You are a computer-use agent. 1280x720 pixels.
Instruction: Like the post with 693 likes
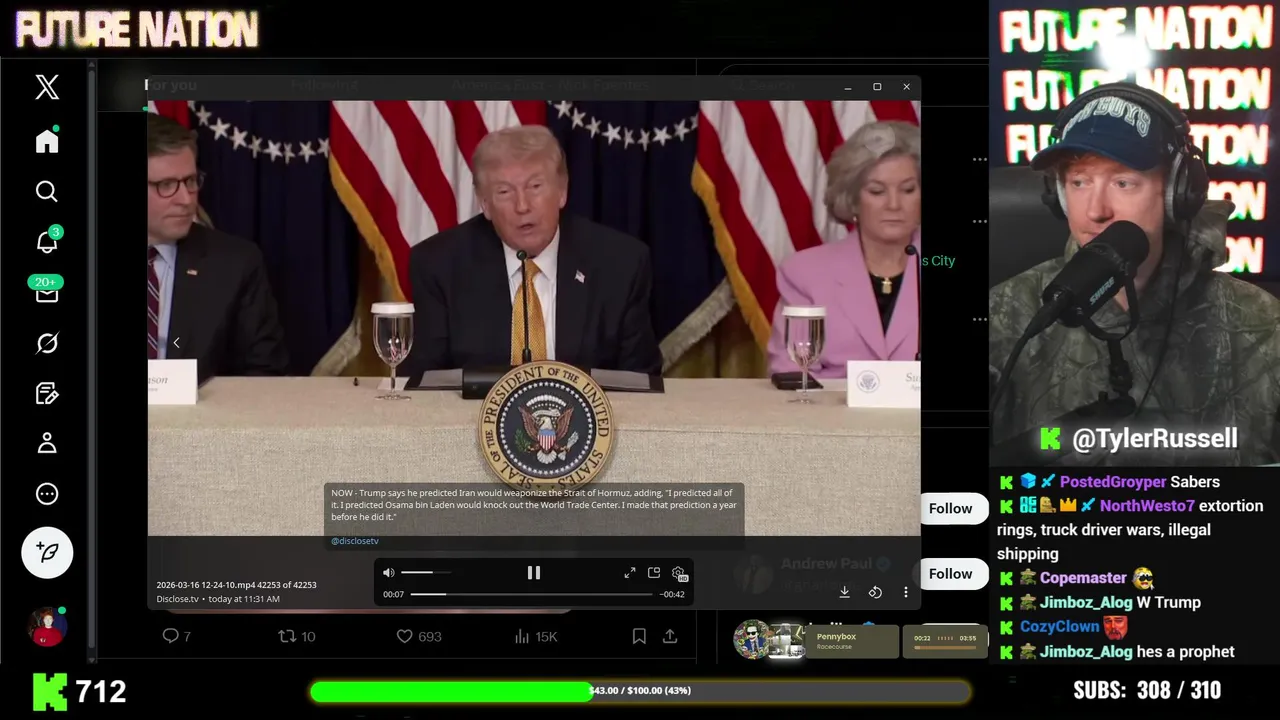pyautogui.click(x=419, y=636)
